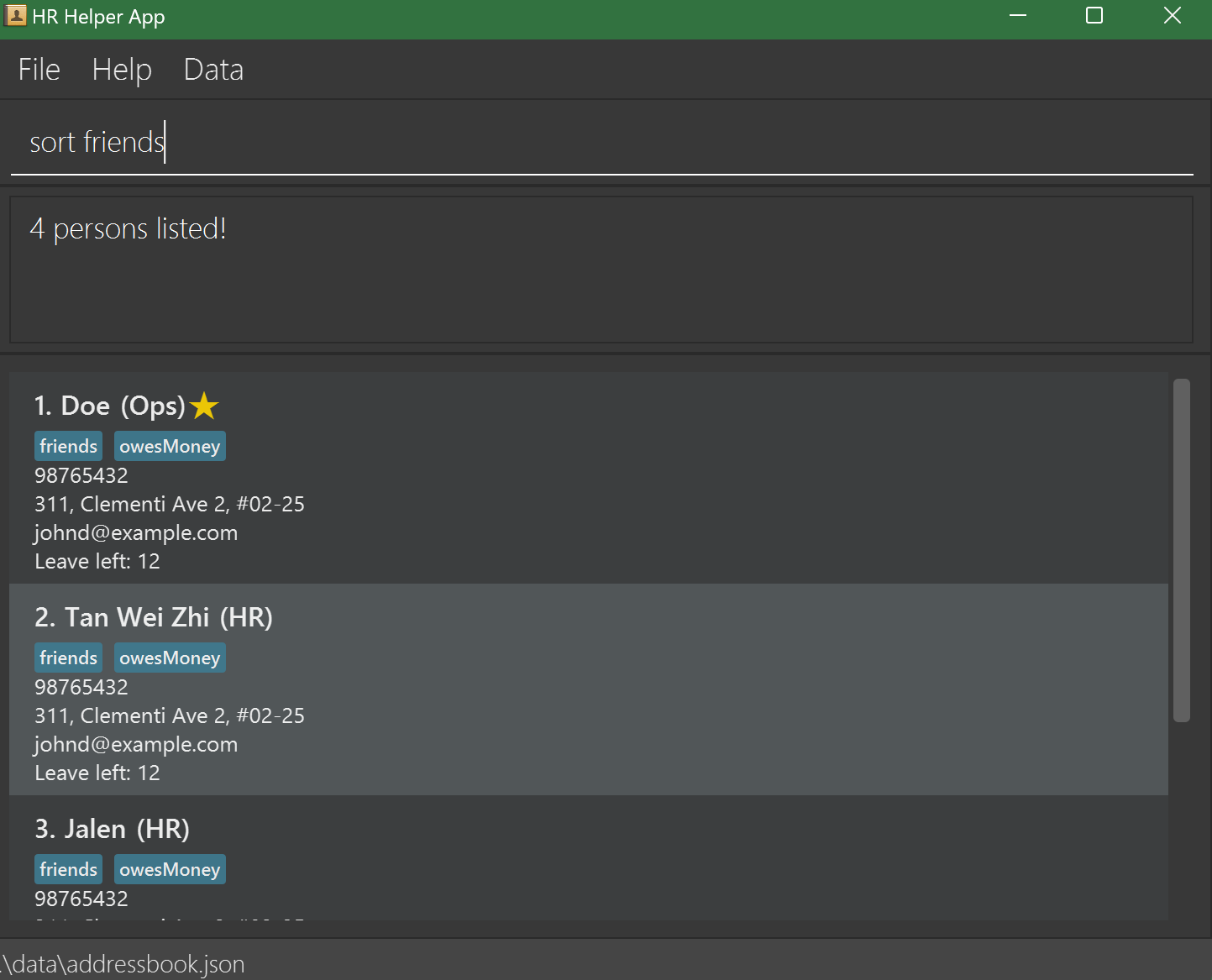Click the friends tag under Tan Wei Zhi
1212x980 pixels.
coord(68,658)
